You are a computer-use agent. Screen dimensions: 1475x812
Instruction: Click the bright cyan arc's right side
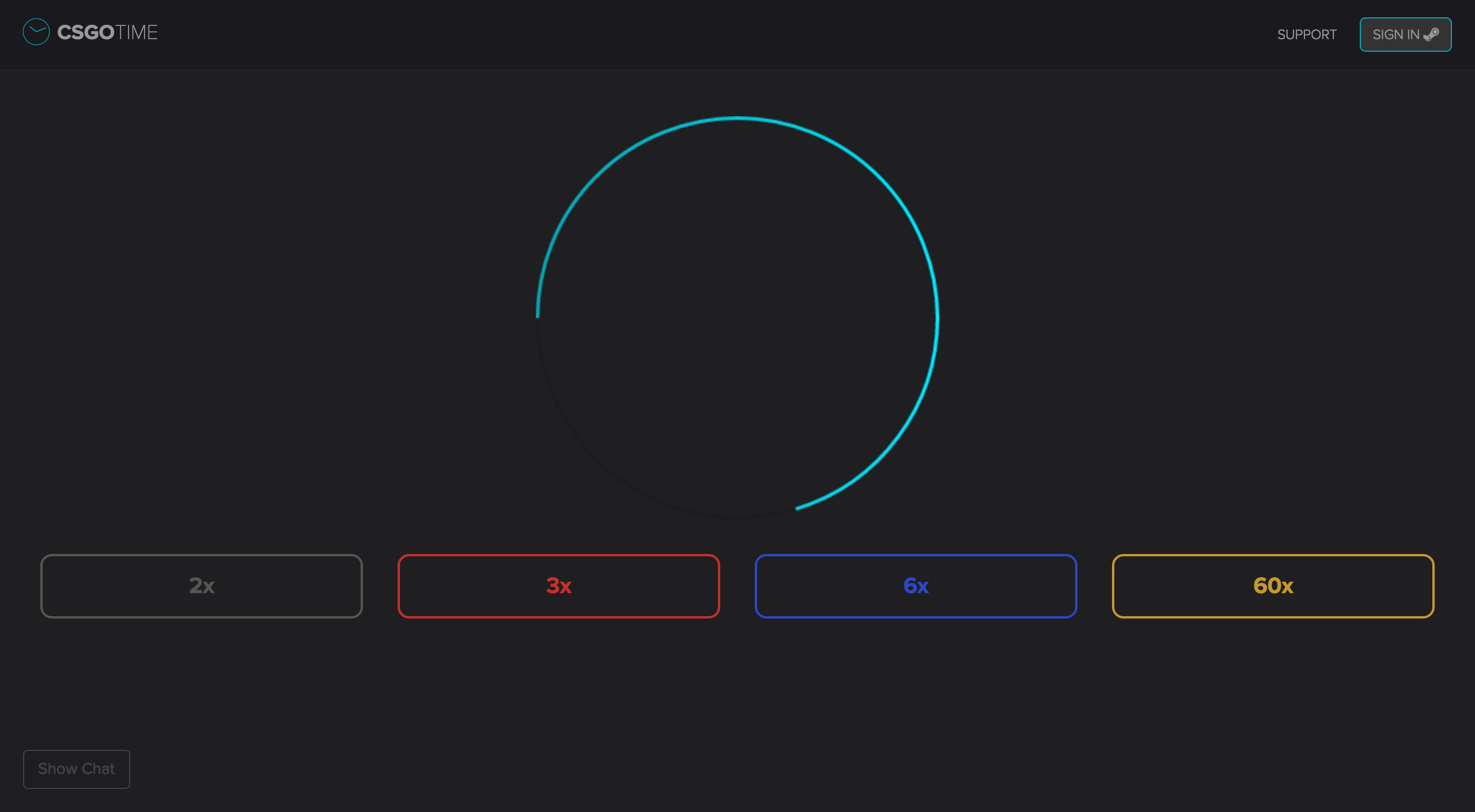point(937,318)
